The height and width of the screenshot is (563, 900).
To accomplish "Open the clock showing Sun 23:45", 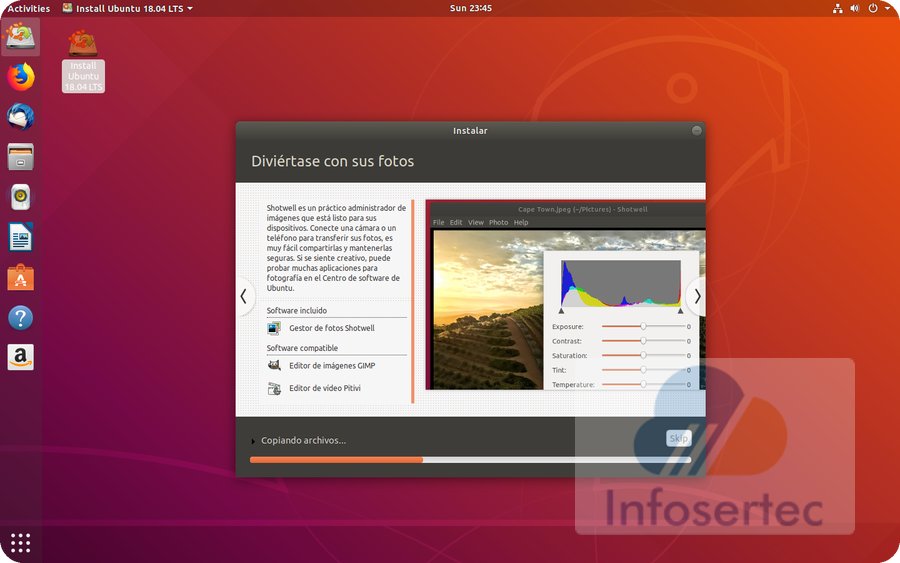I will point(473,8).
